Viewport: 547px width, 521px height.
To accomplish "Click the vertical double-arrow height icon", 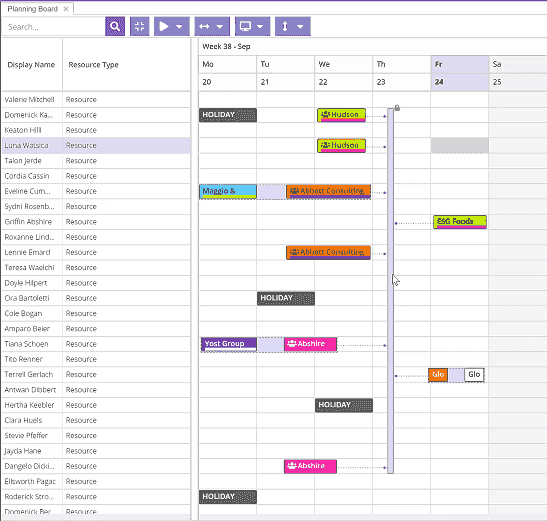I will pyautogui.click(x=285, y=26).
